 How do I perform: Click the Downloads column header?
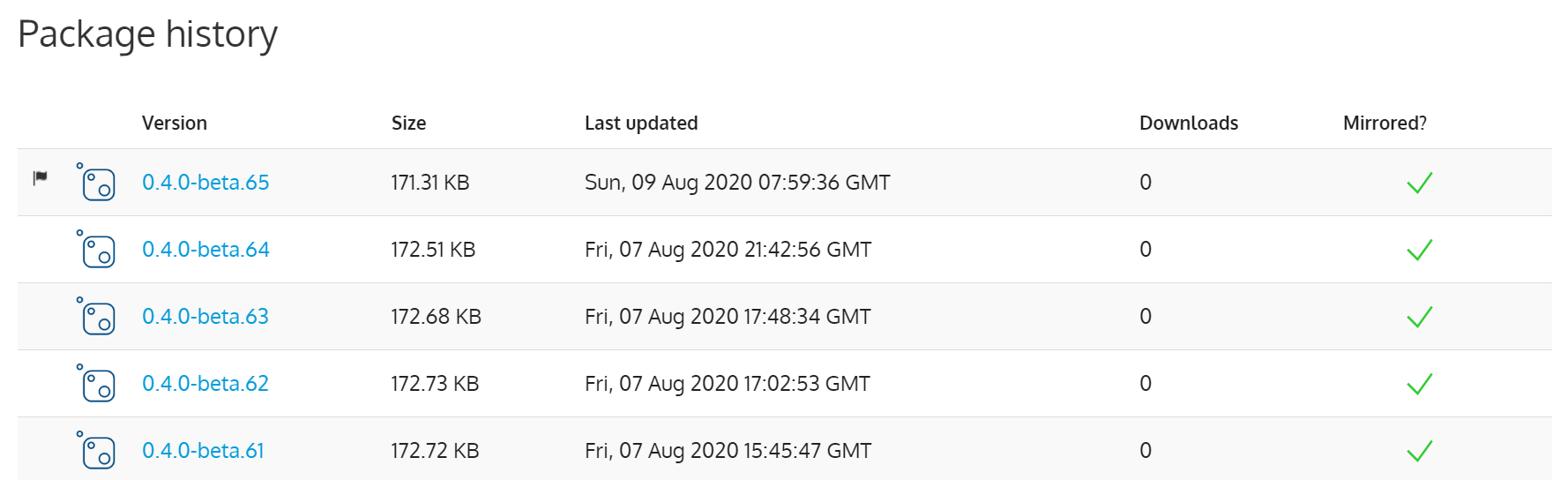[1189, 124]
